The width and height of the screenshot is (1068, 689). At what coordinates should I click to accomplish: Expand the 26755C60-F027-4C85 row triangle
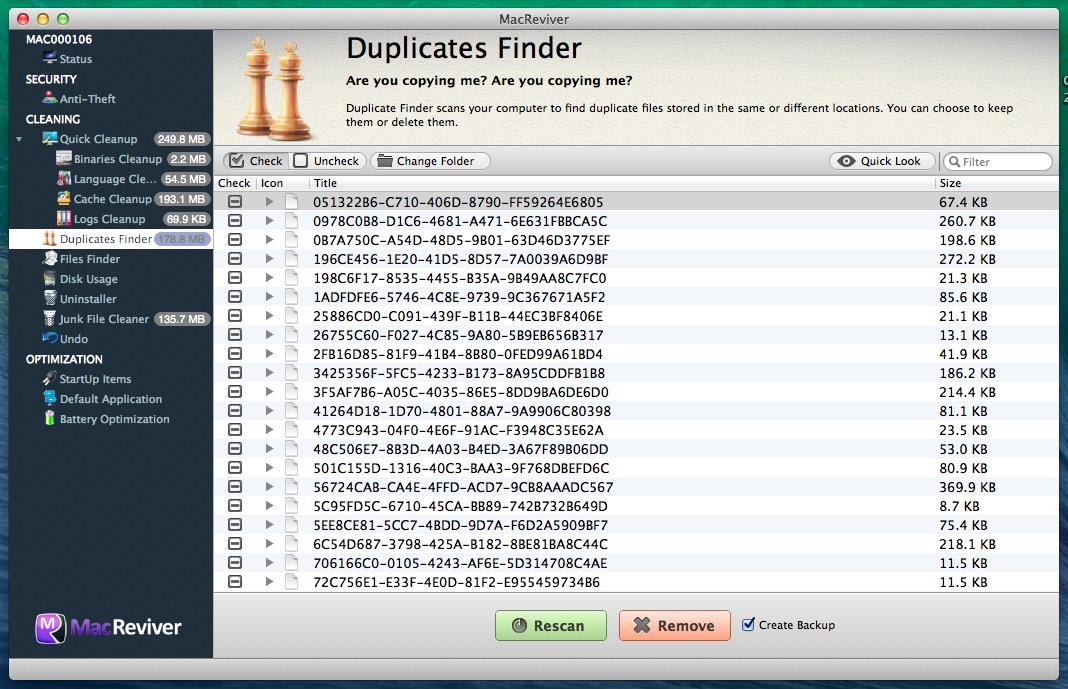pos(269,335)
